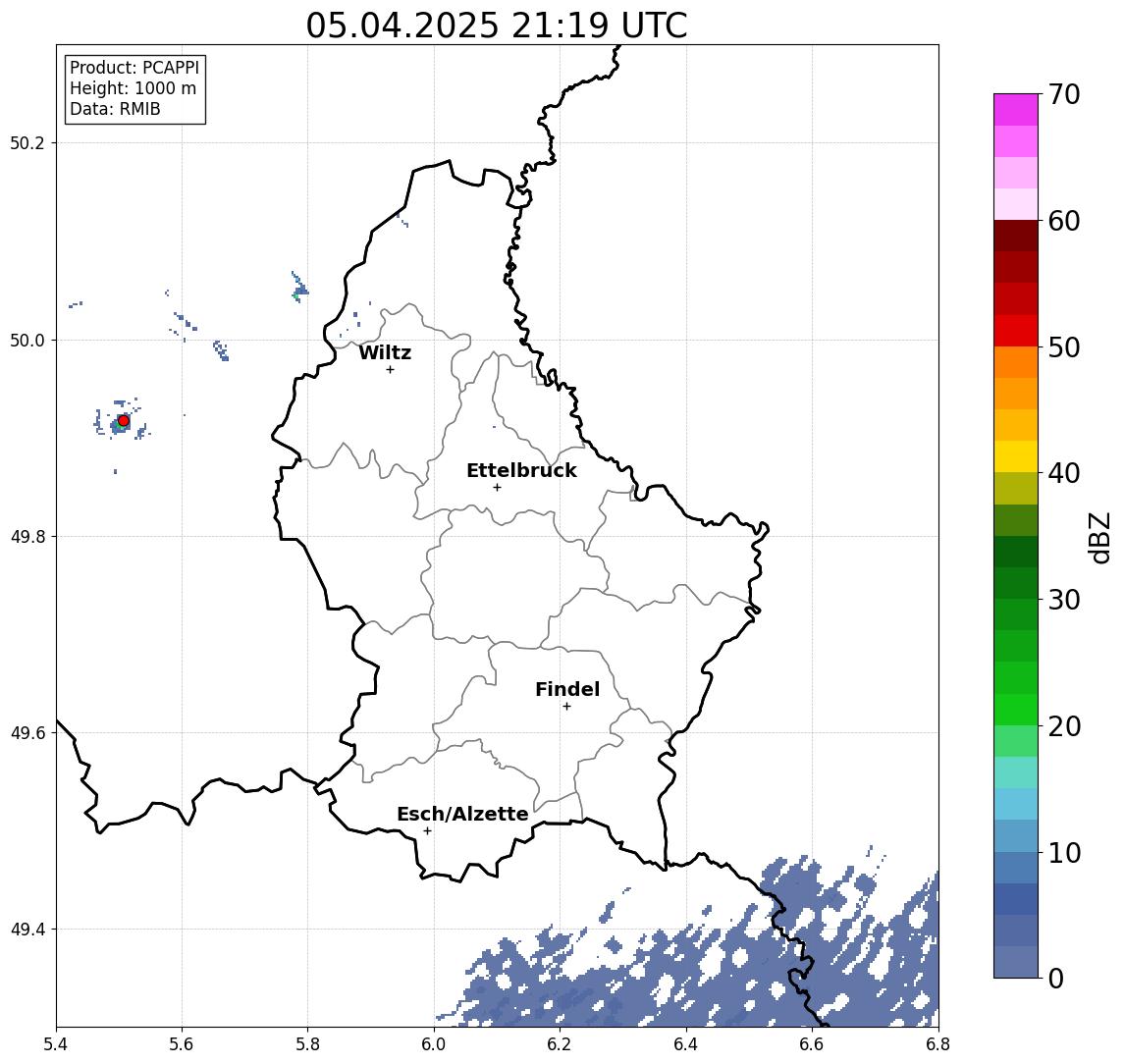Click the title 05.04.2025 21:19 UTC
This screenshot has height=1064, width=1124.
tap(496, 26)
